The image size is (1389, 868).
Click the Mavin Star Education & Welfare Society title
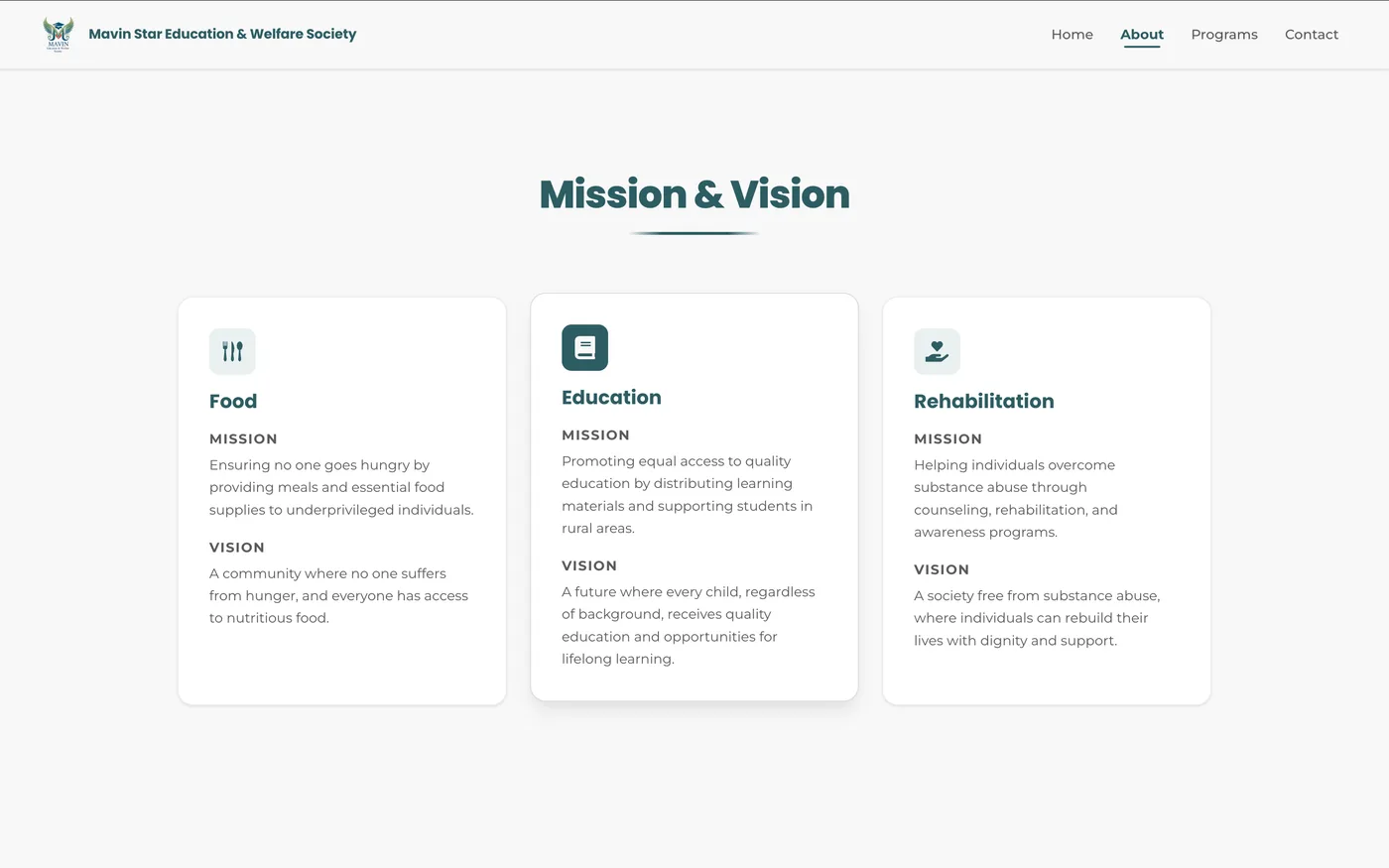pos(222,34)
